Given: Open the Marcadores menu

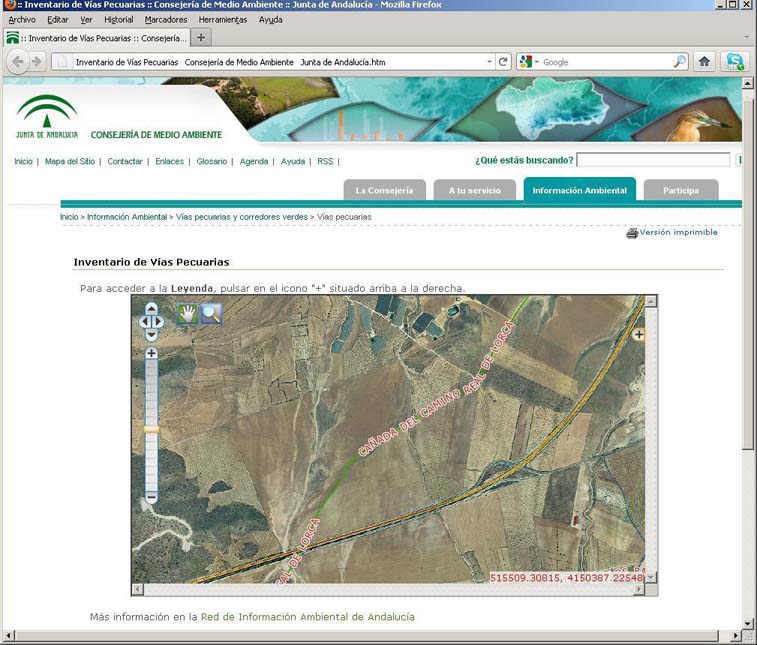Looking at the screenshot, I should [x=165, y=19].
